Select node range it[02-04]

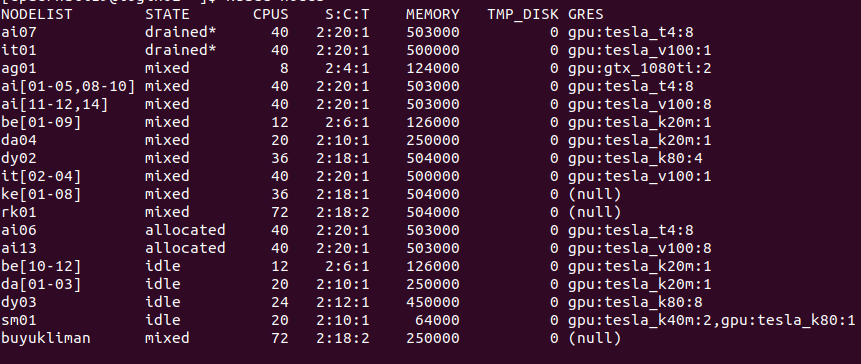(x=41, y=177)
